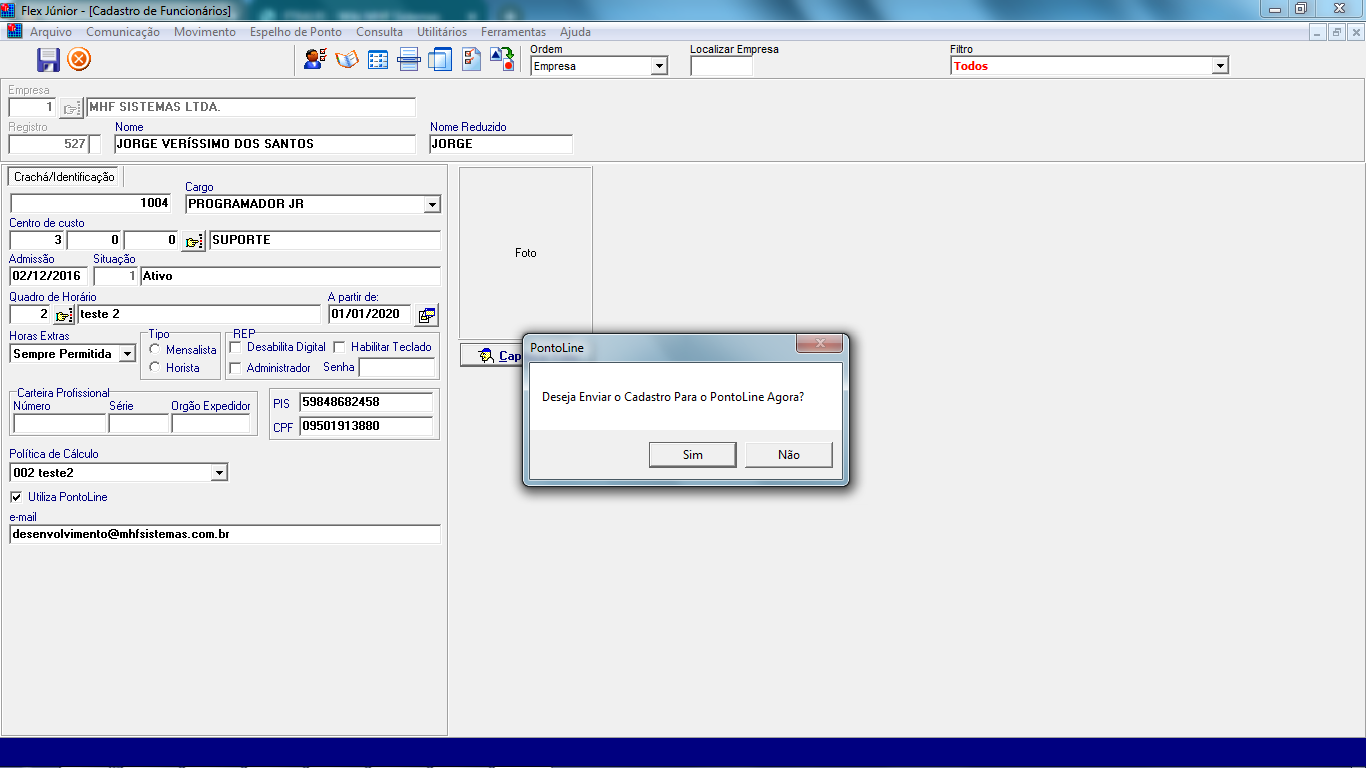1366x768 pixels.
Task: Click the A partir de date field
Action: pos(369,315)
